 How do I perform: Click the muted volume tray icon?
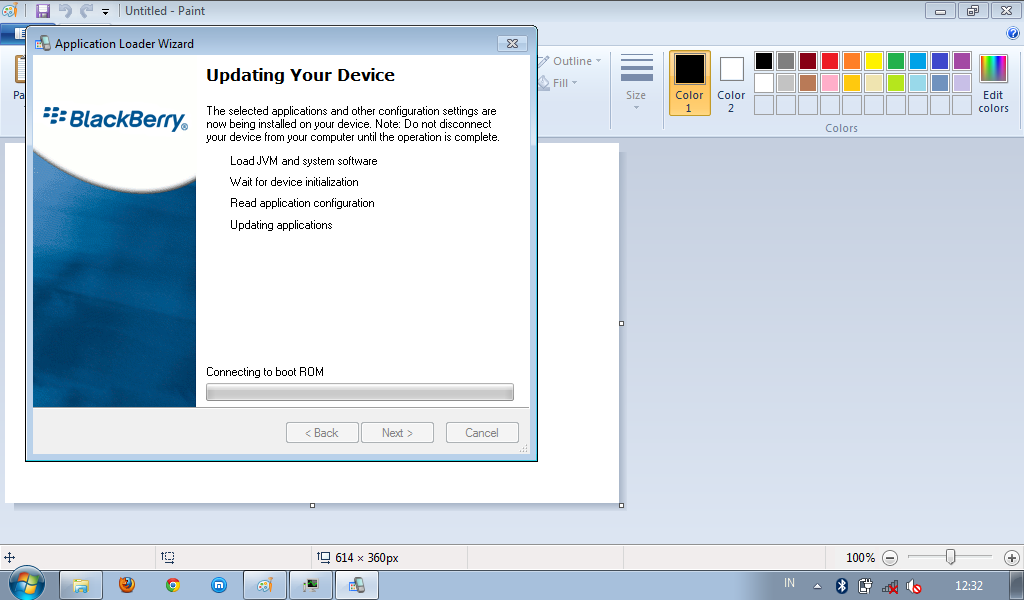[x=914, y=586]
